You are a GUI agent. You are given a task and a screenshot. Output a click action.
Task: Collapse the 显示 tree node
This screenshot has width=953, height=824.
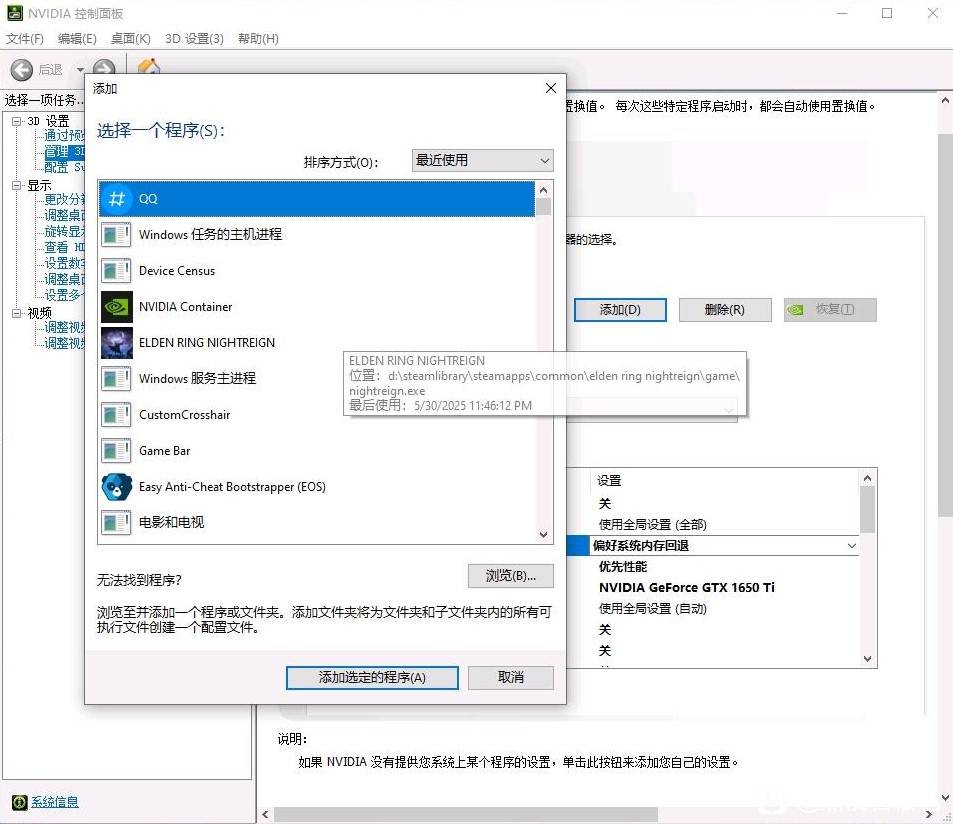point(16,185)
